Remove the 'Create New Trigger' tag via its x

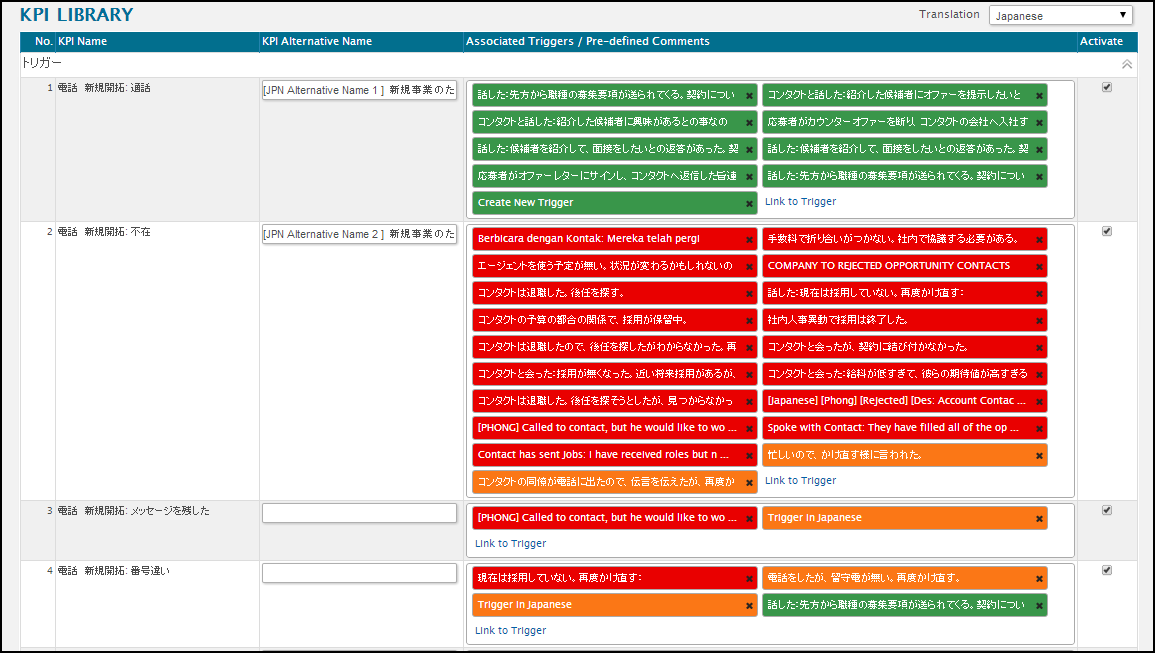749,203
